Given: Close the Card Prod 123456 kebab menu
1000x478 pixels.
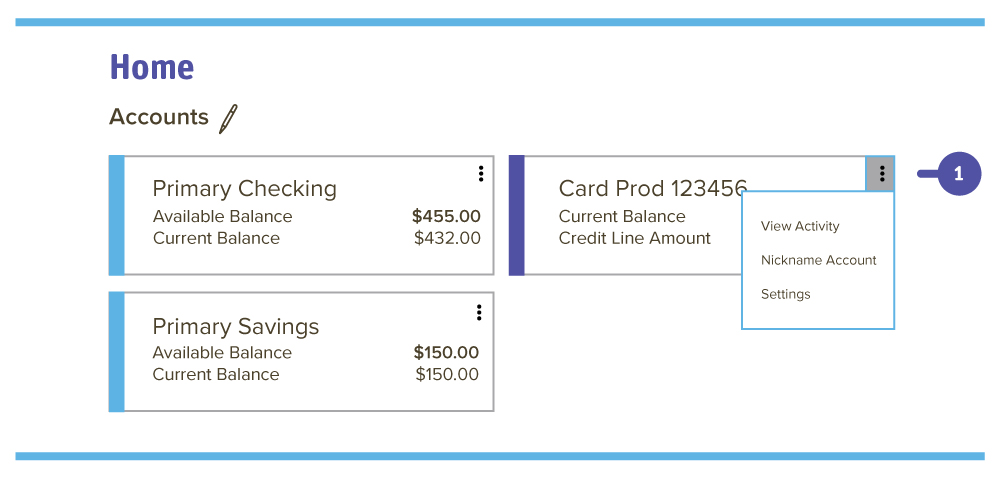Looking at the screenshot, I should [x=881, y=173].
